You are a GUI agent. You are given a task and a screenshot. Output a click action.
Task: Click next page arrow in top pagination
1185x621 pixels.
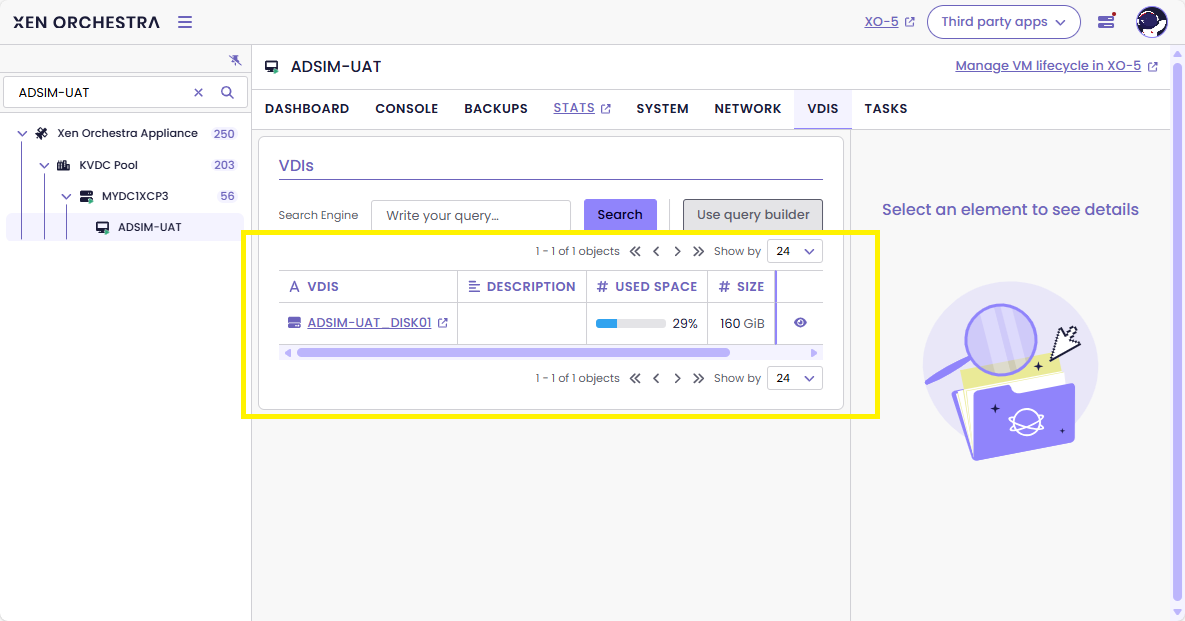(x=677, y=252)
